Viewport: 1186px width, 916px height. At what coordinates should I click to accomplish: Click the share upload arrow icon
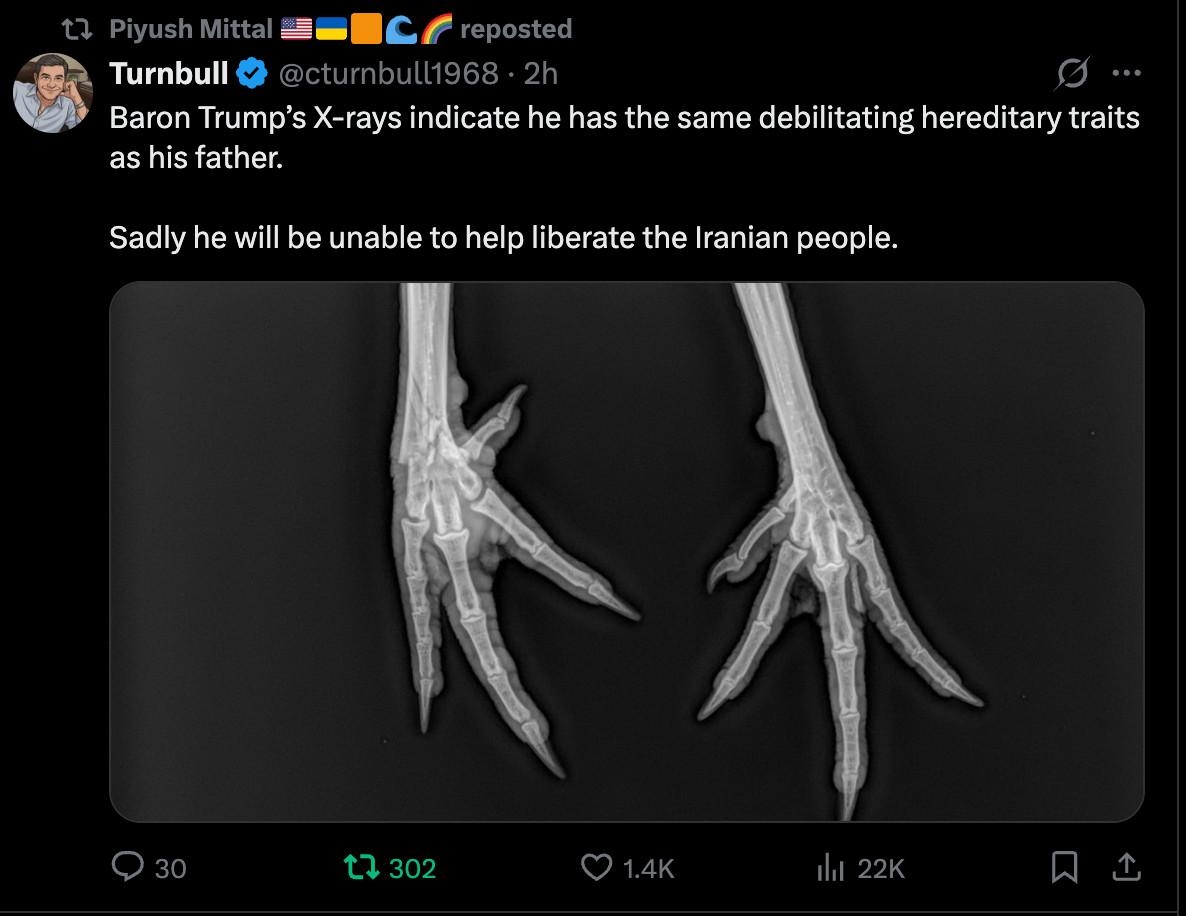pyautogui.click(x=1126, y=867)
